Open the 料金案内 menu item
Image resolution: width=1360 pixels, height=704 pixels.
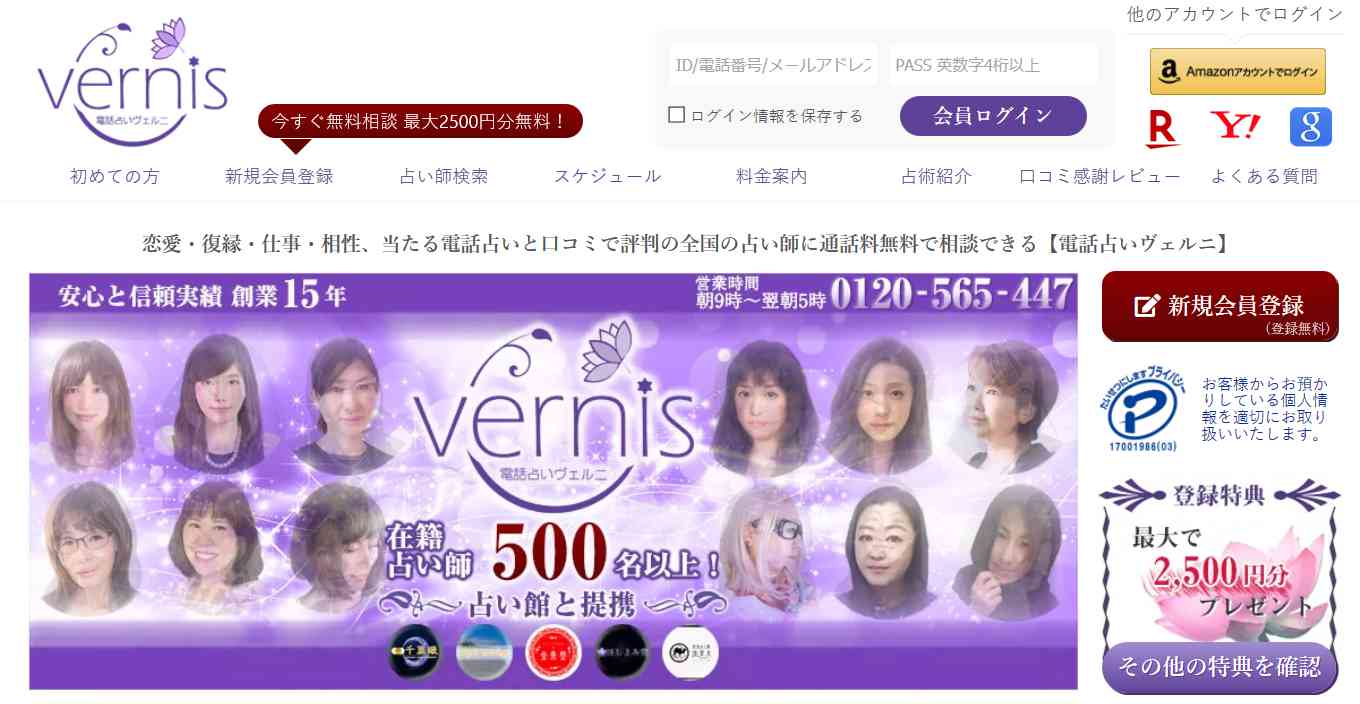point(772,177)
